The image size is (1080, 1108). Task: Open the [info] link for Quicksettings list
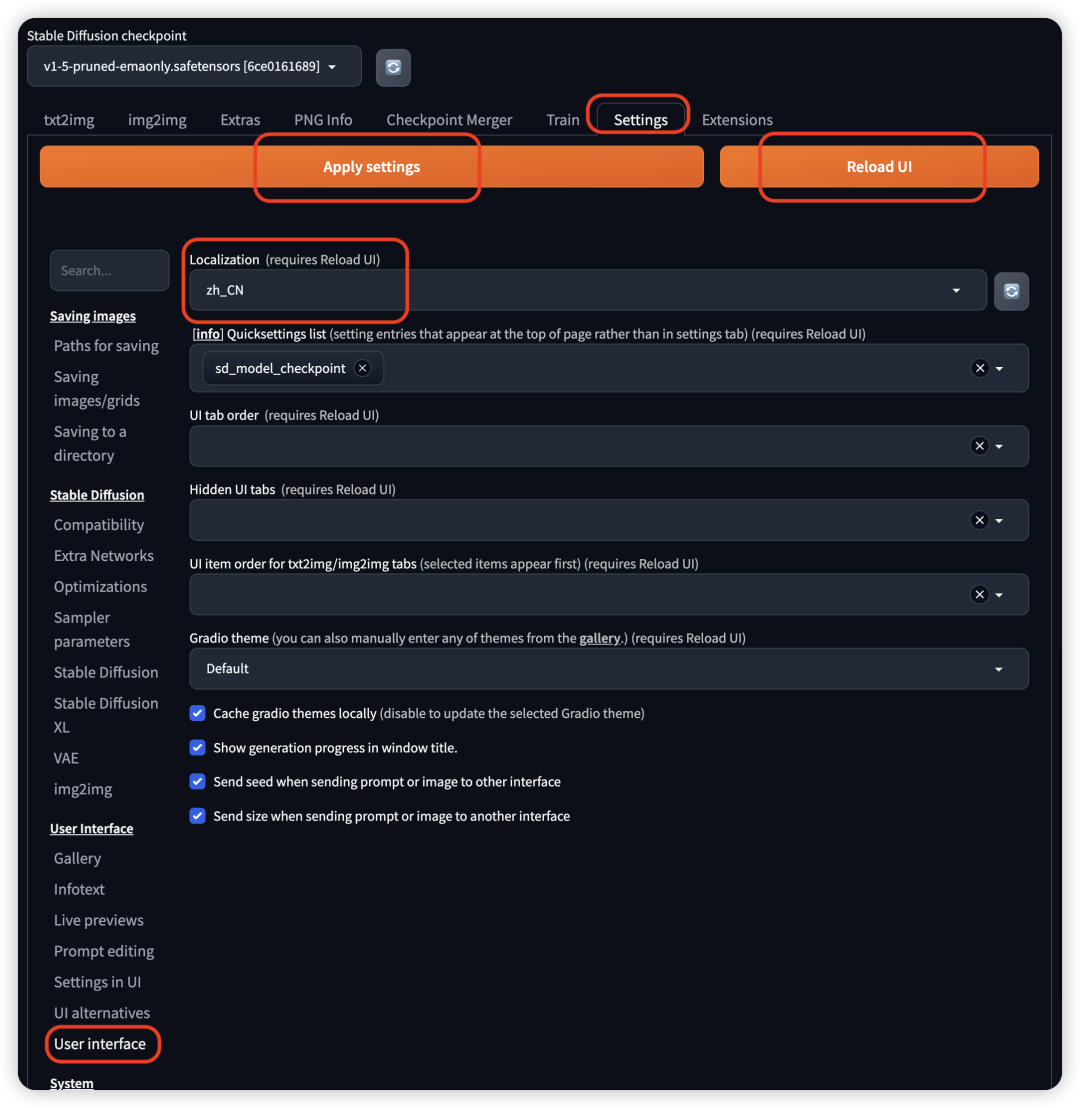208,334
